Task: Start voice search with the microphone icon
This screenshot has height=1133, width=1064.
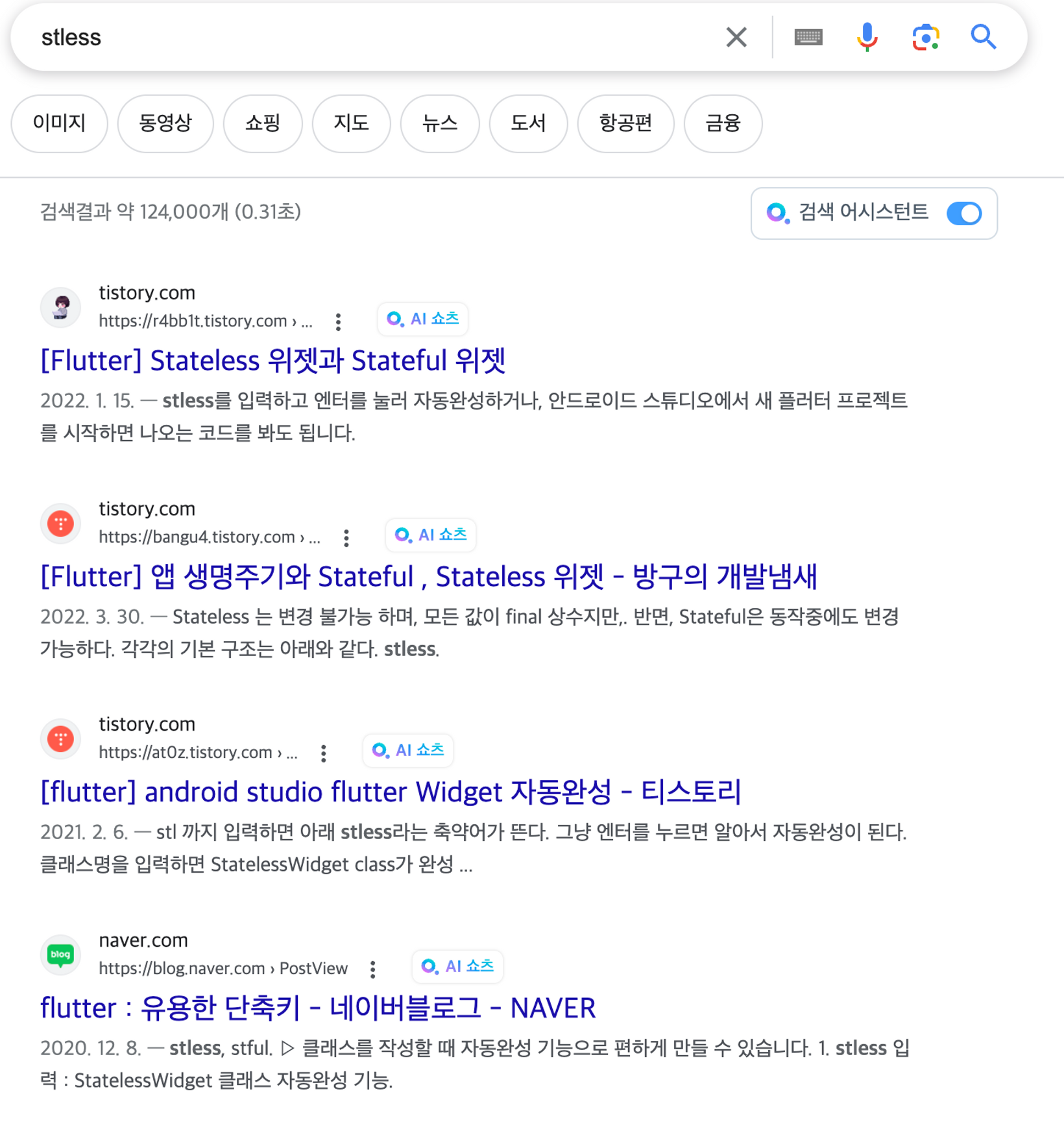Action: click(x=867, y=37)
